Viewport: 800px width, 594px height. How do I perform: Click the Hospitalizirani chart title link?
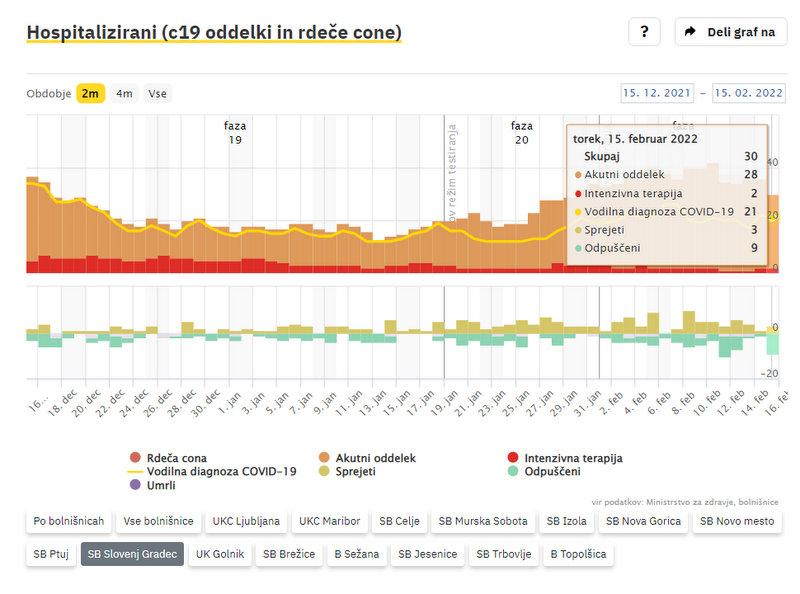coord(213,32)
